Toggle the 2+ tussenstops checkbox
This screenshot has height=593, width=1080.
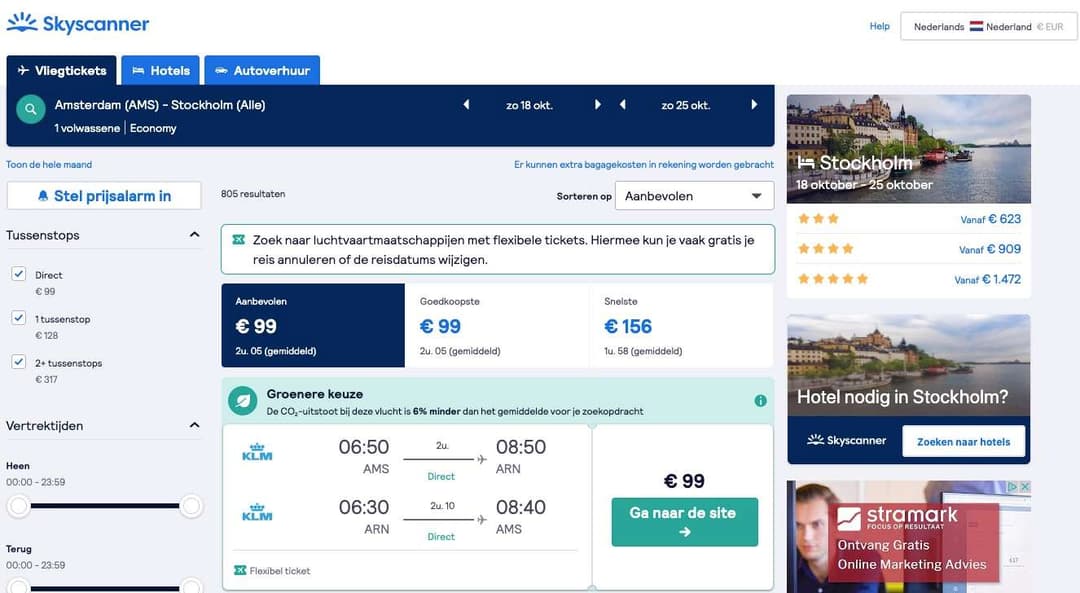(19, 362)
